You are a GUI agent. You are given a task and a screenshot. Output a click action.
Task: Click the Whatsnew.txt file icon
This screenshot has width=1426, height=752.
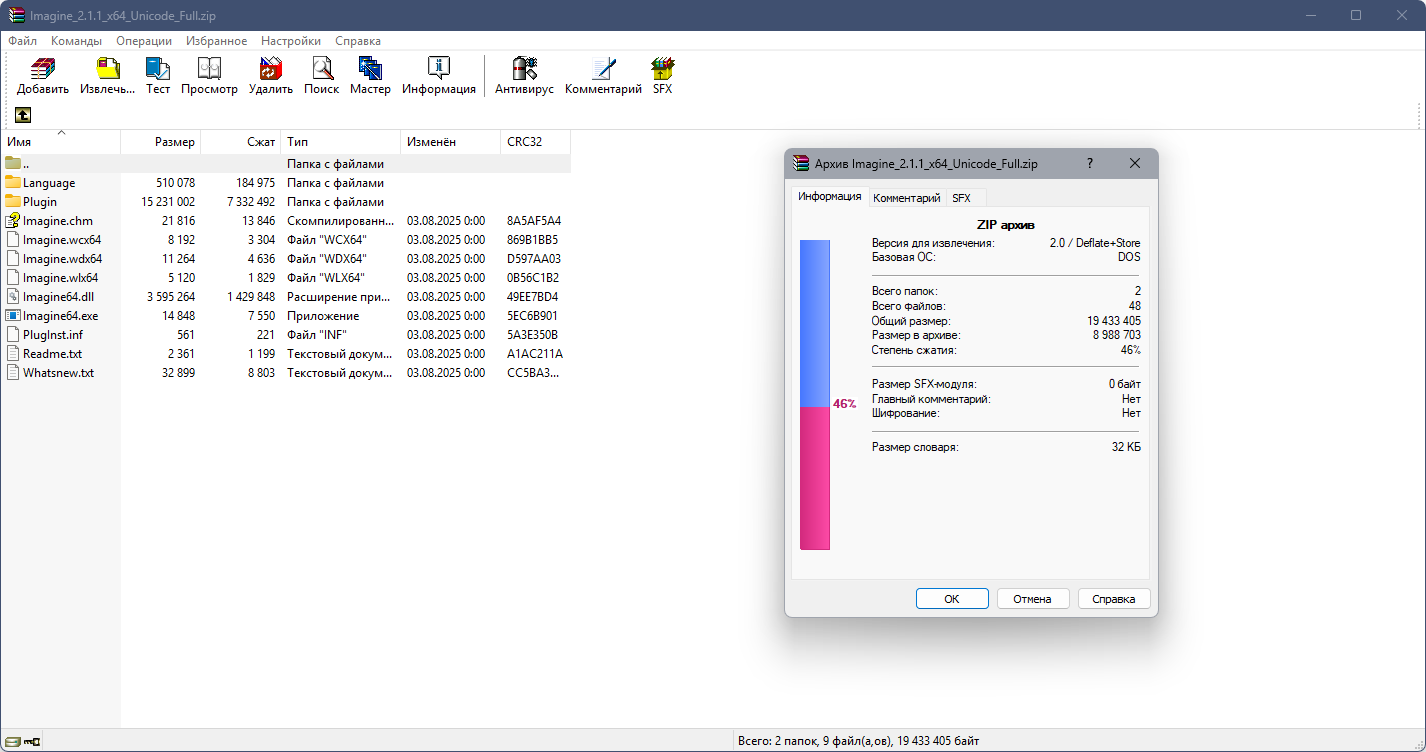13,372
